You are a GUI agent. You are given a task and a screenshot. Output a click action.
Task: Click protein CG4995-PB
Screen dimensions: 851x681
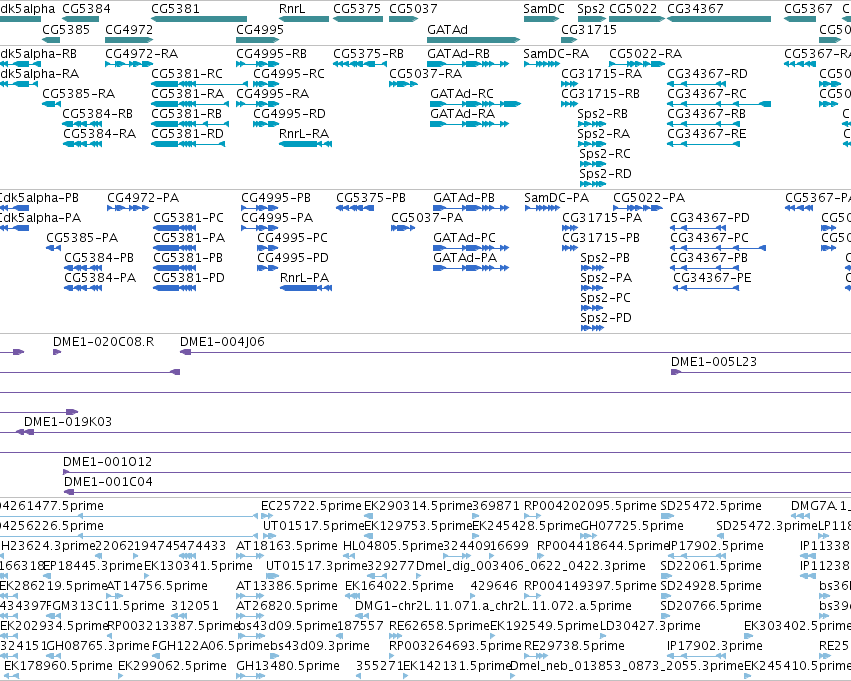click(259, 208)
